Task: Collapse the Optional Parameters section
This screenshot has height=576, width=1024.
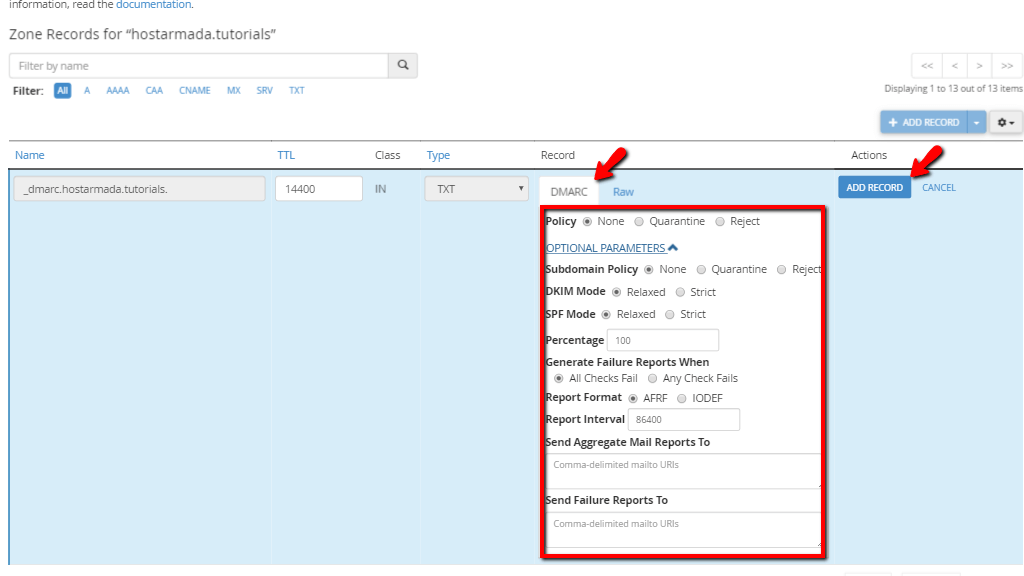Action: point(611,248)
